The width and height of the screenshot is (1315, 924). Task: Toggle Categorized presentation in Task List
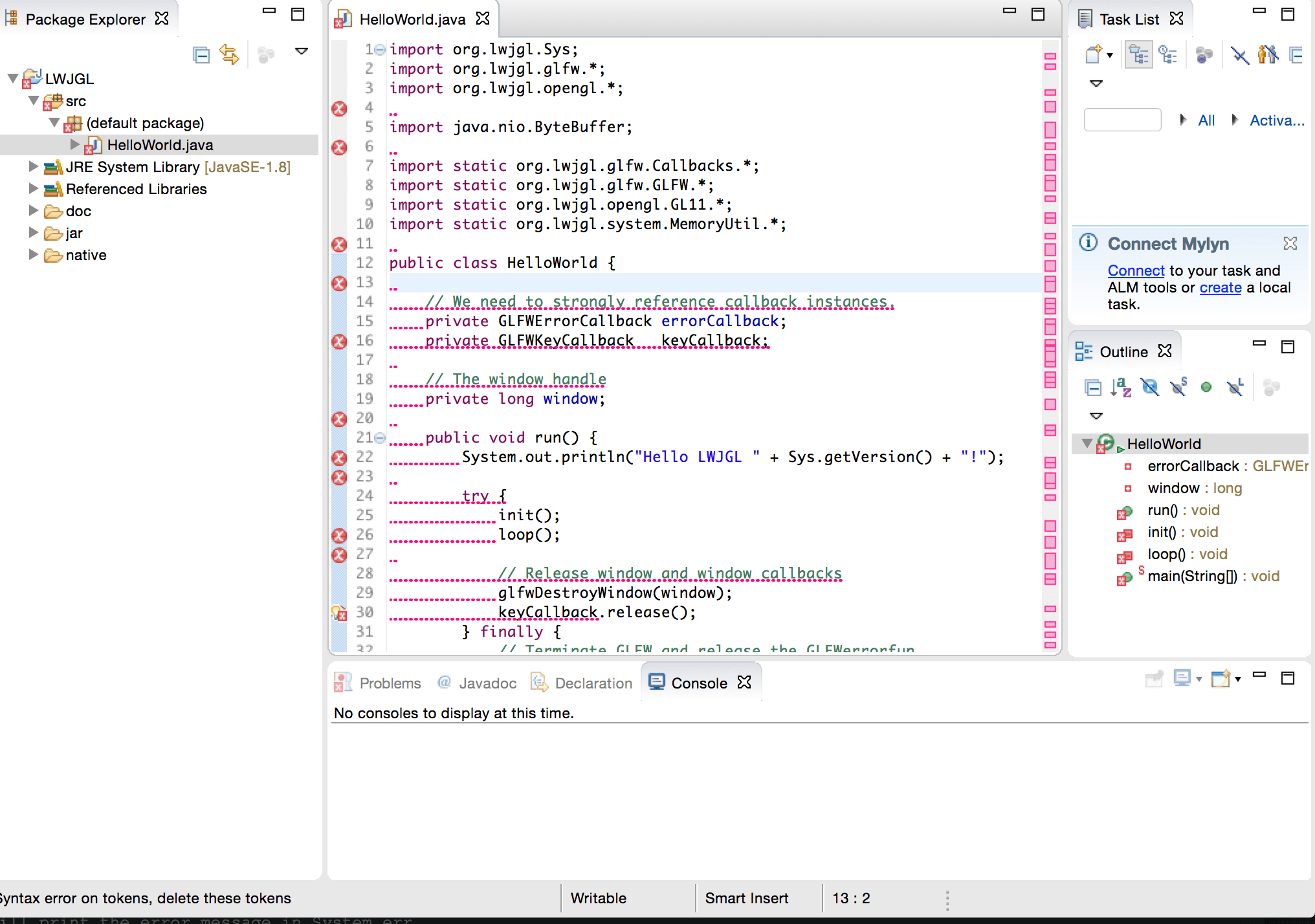tap(1139, 55)
